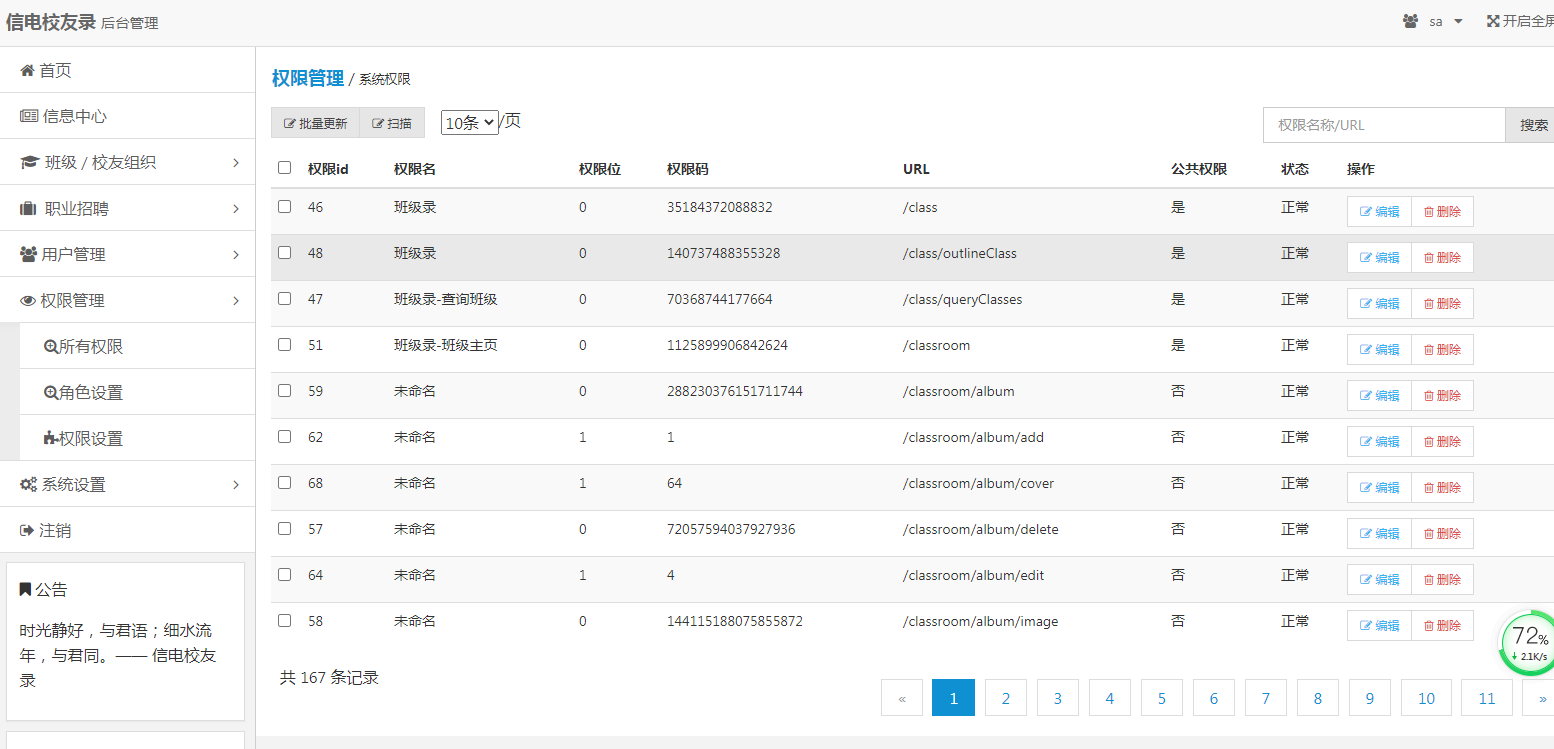This screenshot has height=749, width=1554.
Task: Click the puzzle icon beside 权限设置
Action: [x=51, y=439]
